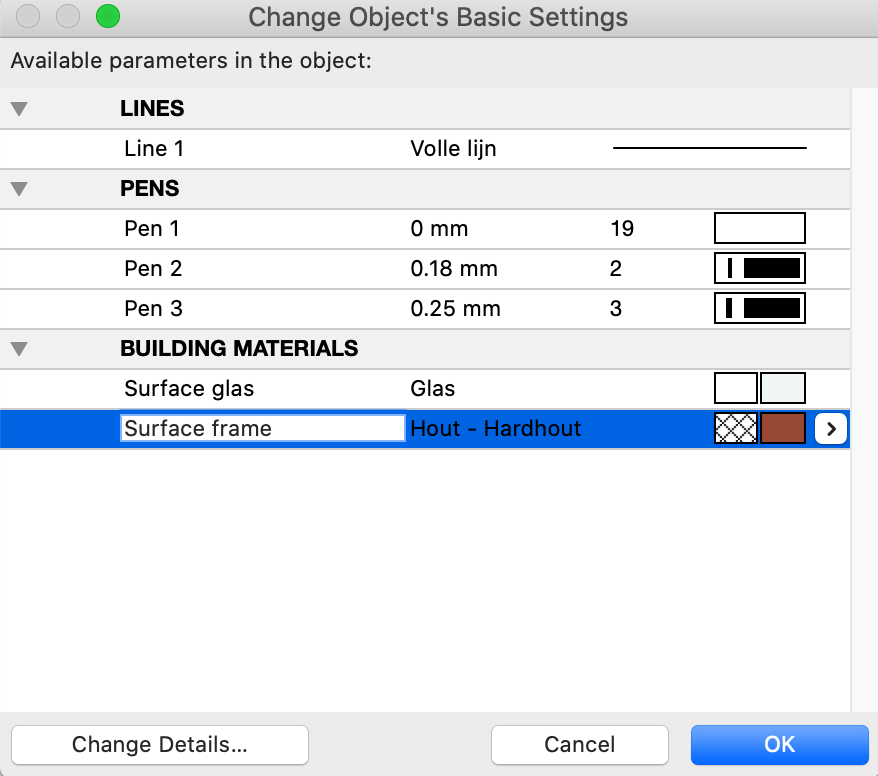Click the Line 1 solid line preview
Image resolution: width=878 pixels, height=776 pixels.
pyautogui.click(x=709, y=148)
